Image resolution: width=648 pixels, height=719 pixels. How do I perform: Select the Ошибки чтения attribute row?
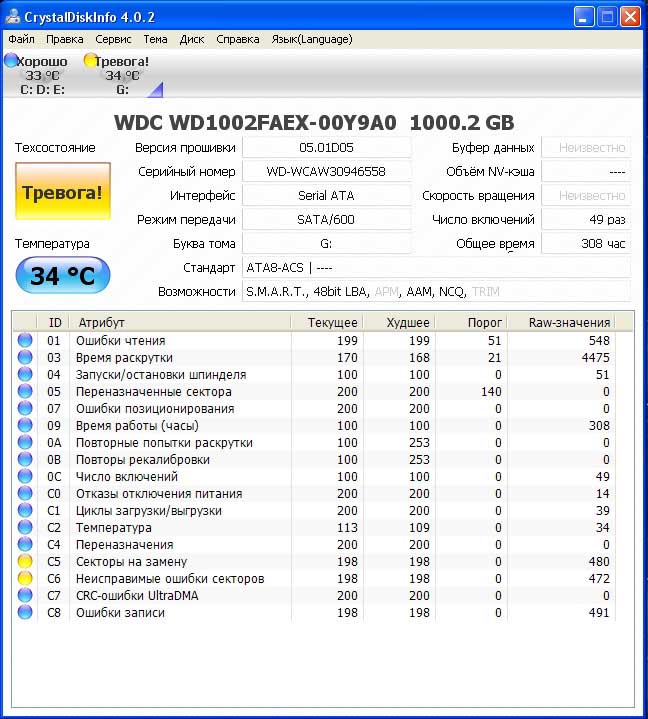314,340
